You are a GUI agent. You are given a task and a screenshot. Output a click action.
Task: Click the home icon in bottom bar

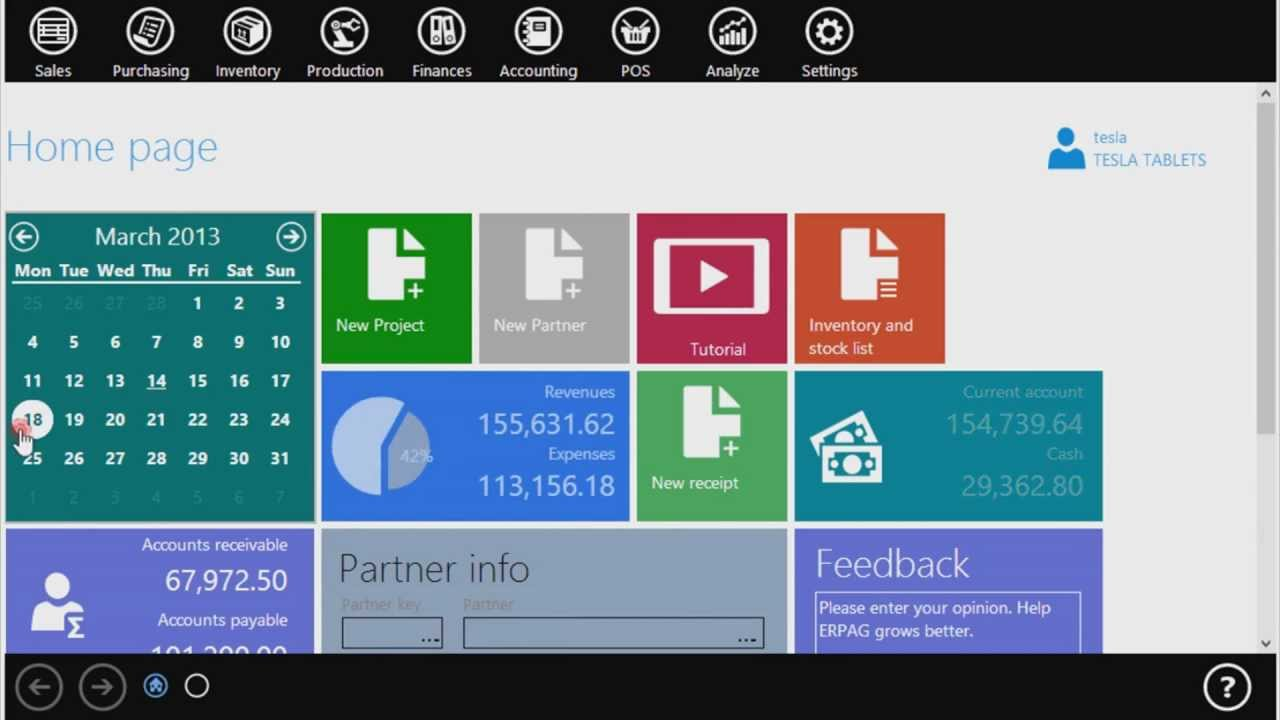click(x=155, y=686)
